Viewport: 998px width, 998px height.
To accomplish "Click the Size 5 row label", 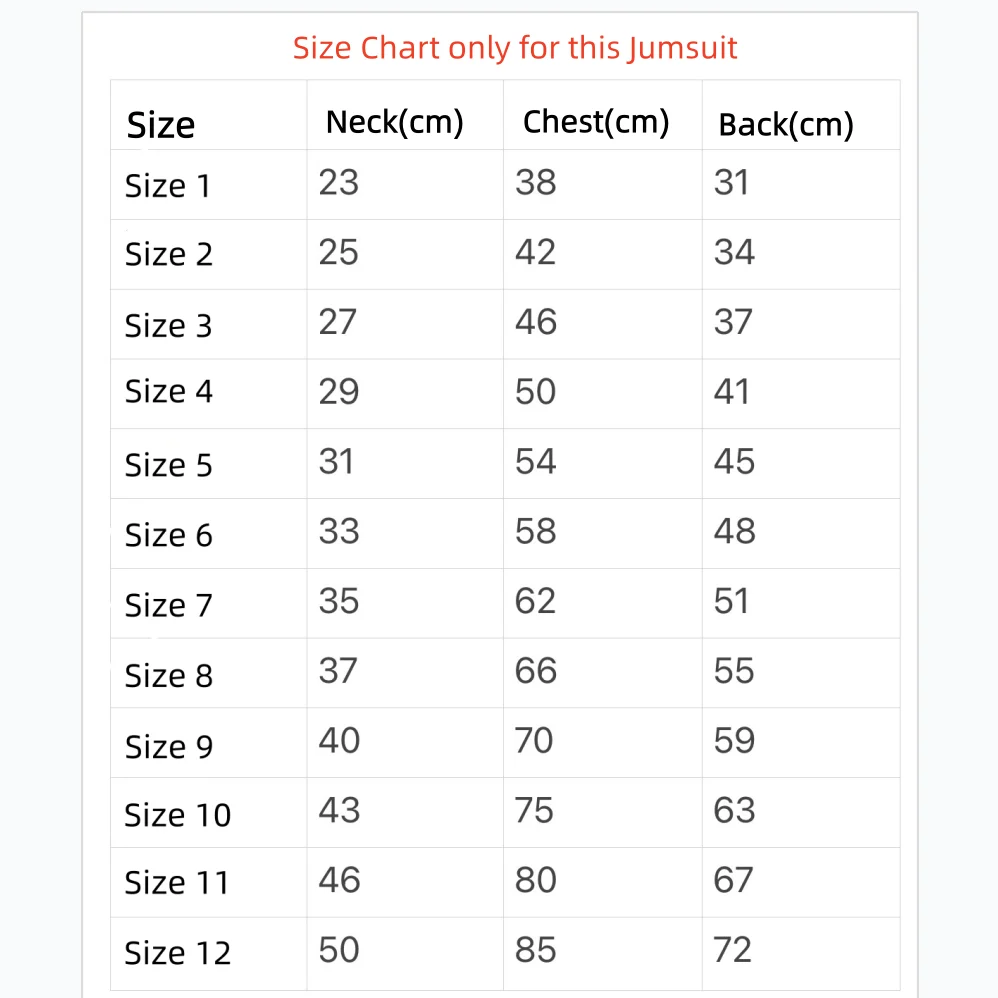I will [x=168, y=465].
